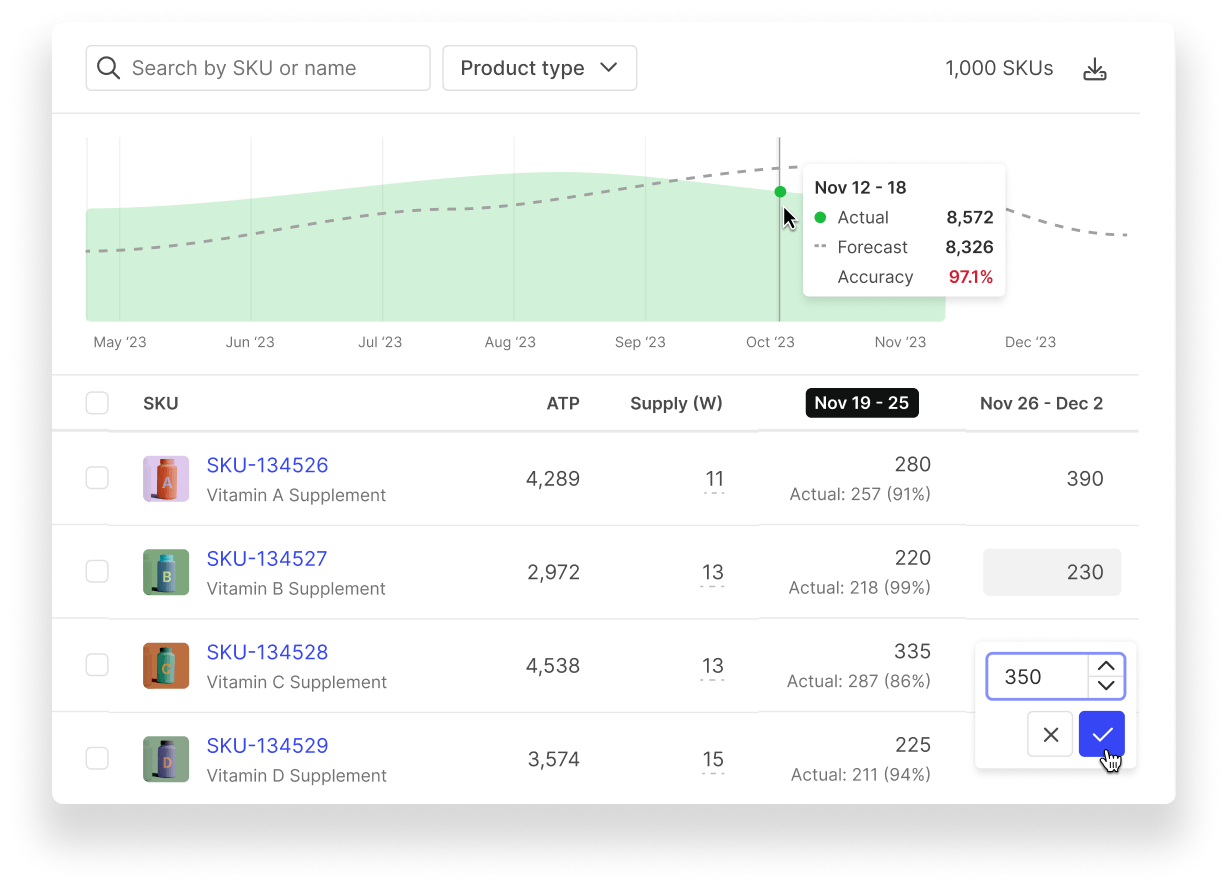
Task: Focus the Search by SKU field
Action: click(x=270, y=68)
